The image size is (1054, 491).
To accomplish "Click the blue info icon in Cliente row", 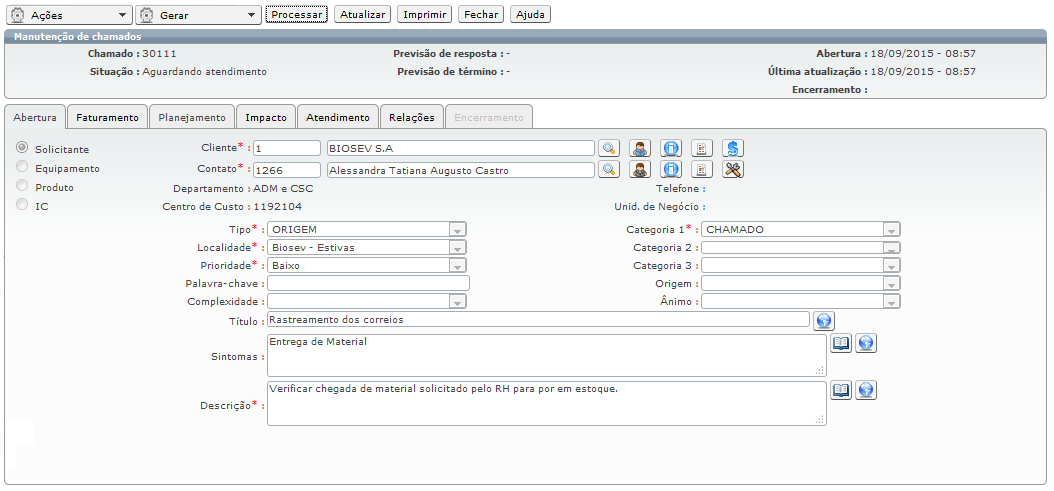I will tap(671, 148).
